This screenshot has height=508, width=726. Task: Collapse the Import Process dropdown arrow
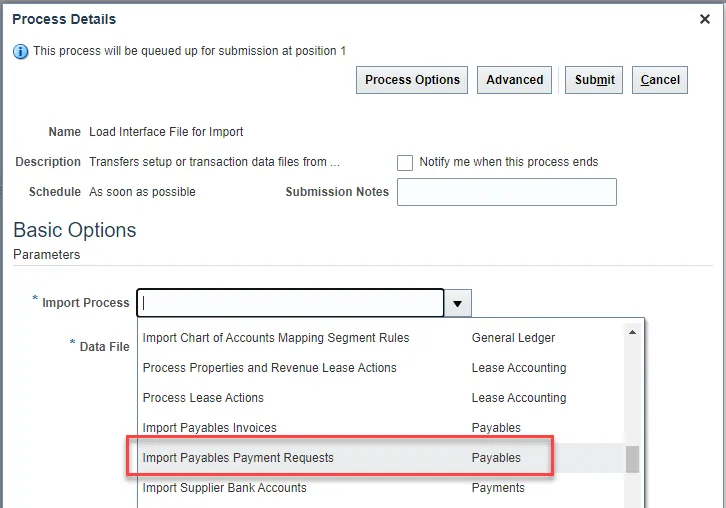(458, 303)
